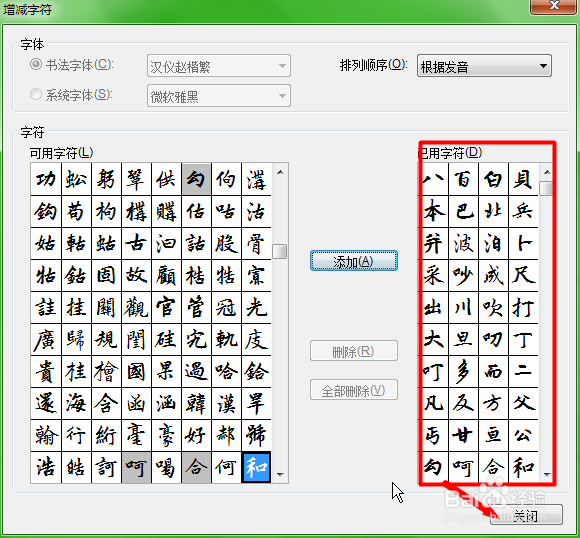Select character 公 in used characters list
580x538 pixels.
(523, 435)
